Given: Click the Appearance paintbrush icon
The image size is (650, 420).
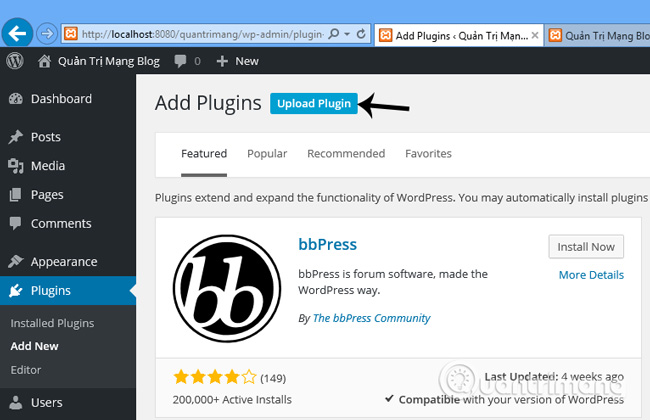Looking at the screenshot, I should click(16, 262).
